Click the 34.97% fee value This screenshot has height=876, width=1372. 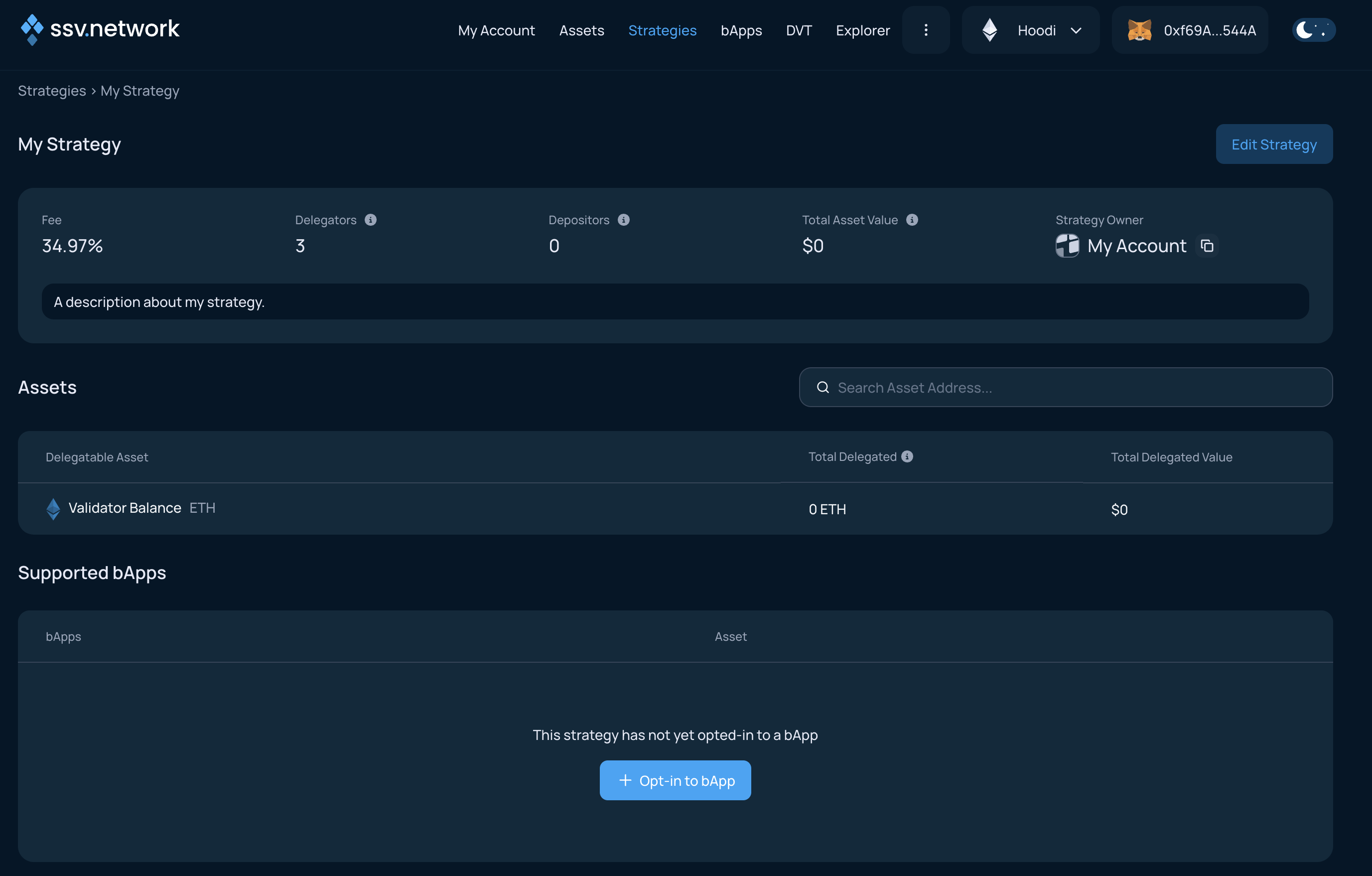pyautogui.click(x=72, y=246)
